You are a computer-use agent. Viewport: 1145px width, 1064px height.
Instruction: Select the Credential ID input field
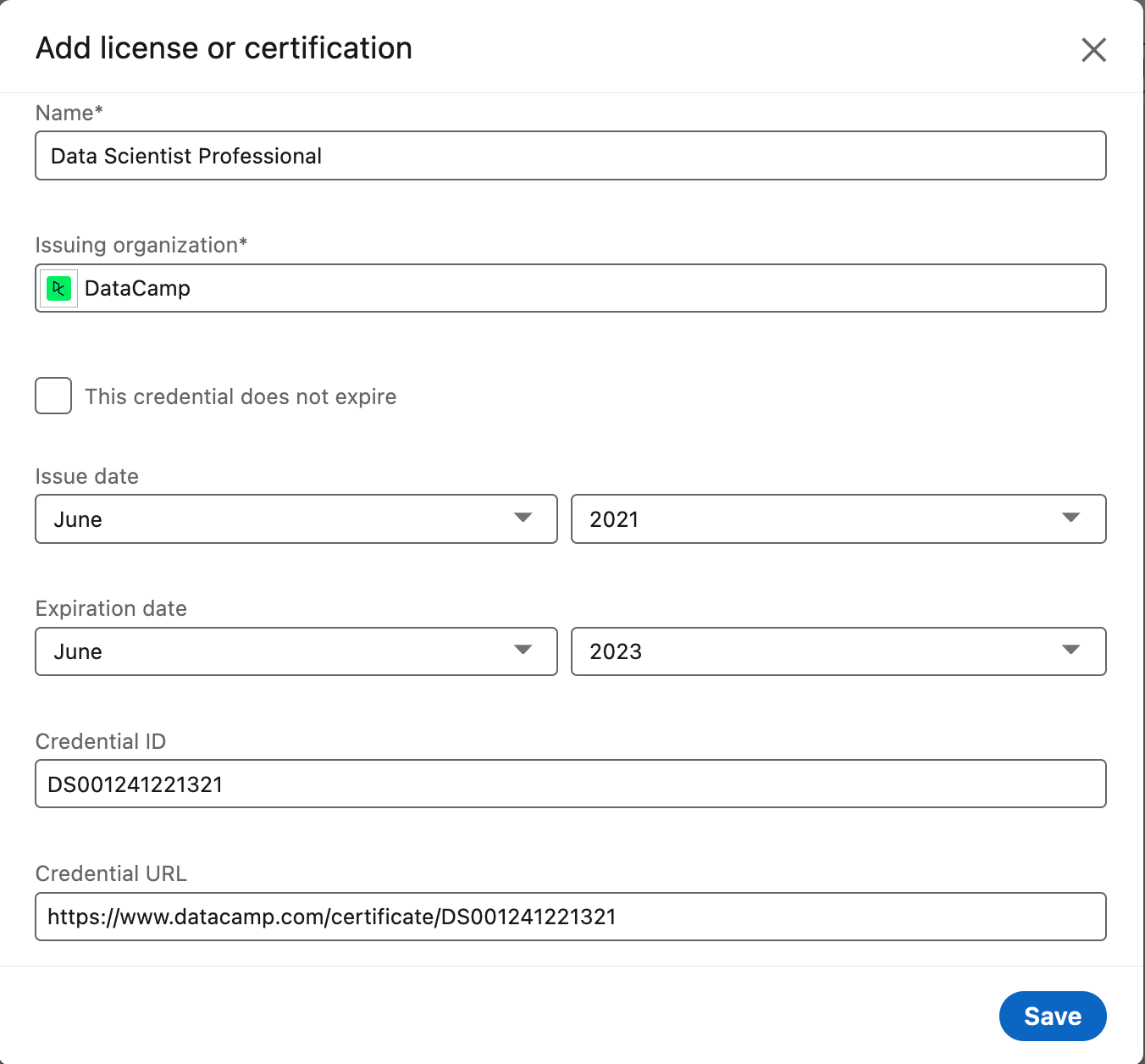click(x=570, y=784)
